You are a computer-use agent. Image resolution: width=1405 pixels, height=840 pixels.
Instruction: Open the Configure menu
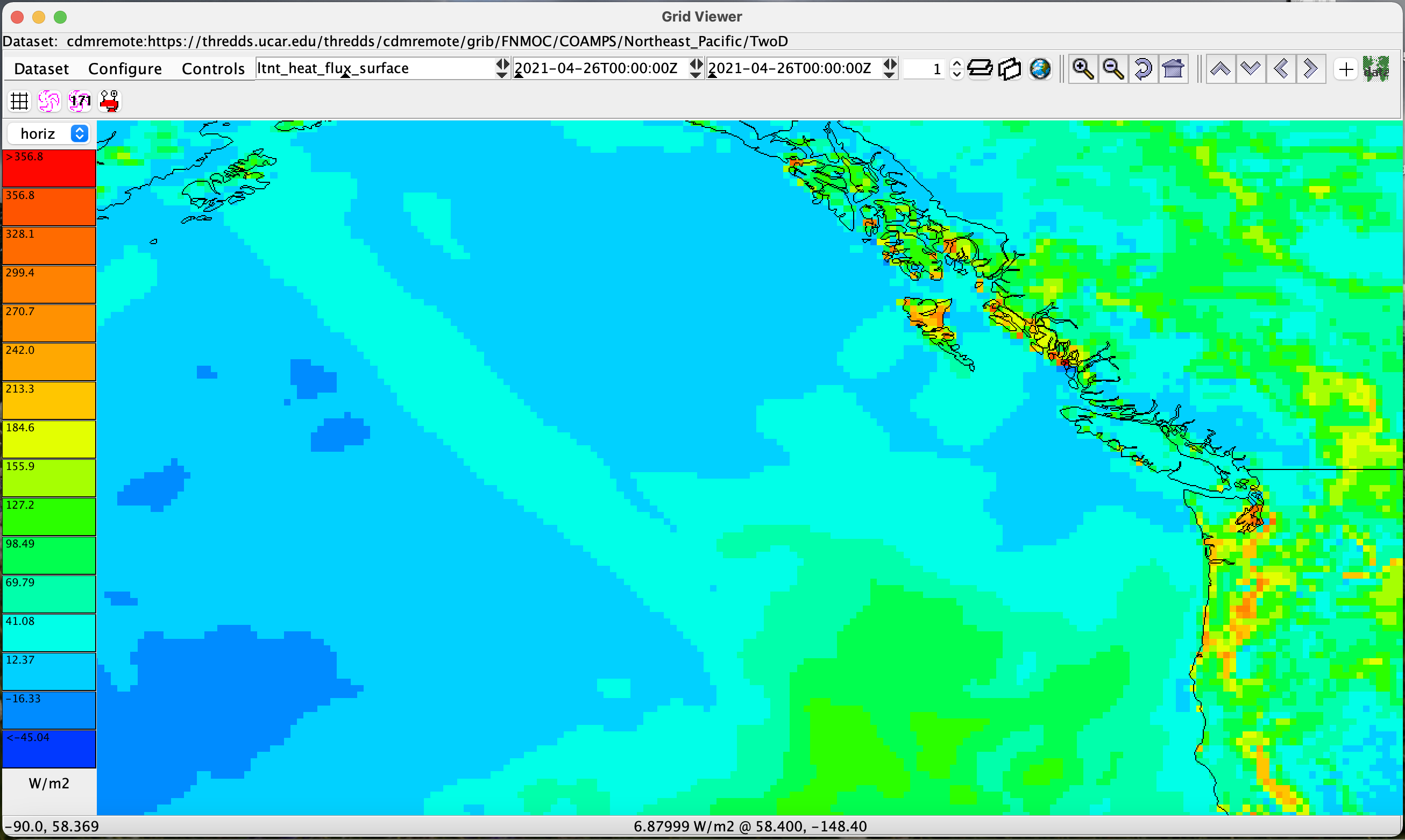point(125,68)
